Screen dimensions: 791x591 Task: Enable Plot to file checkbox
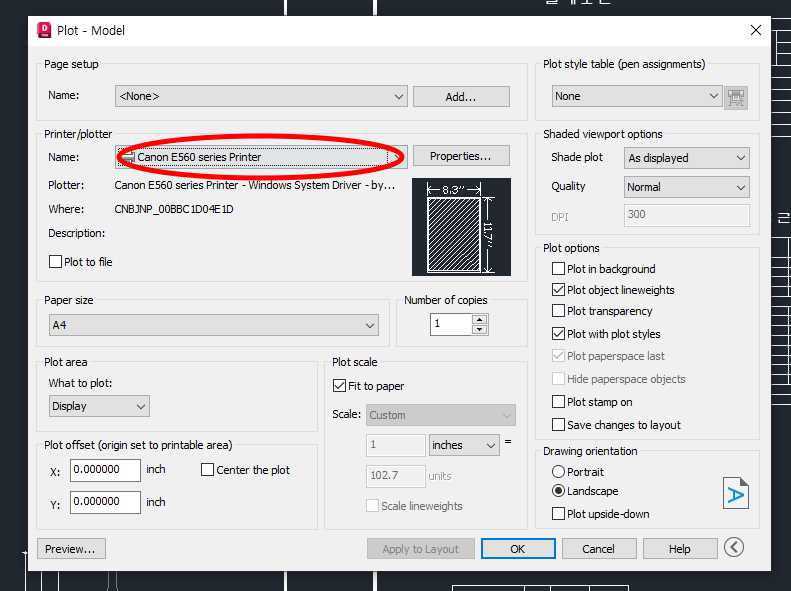coord(56,262)
